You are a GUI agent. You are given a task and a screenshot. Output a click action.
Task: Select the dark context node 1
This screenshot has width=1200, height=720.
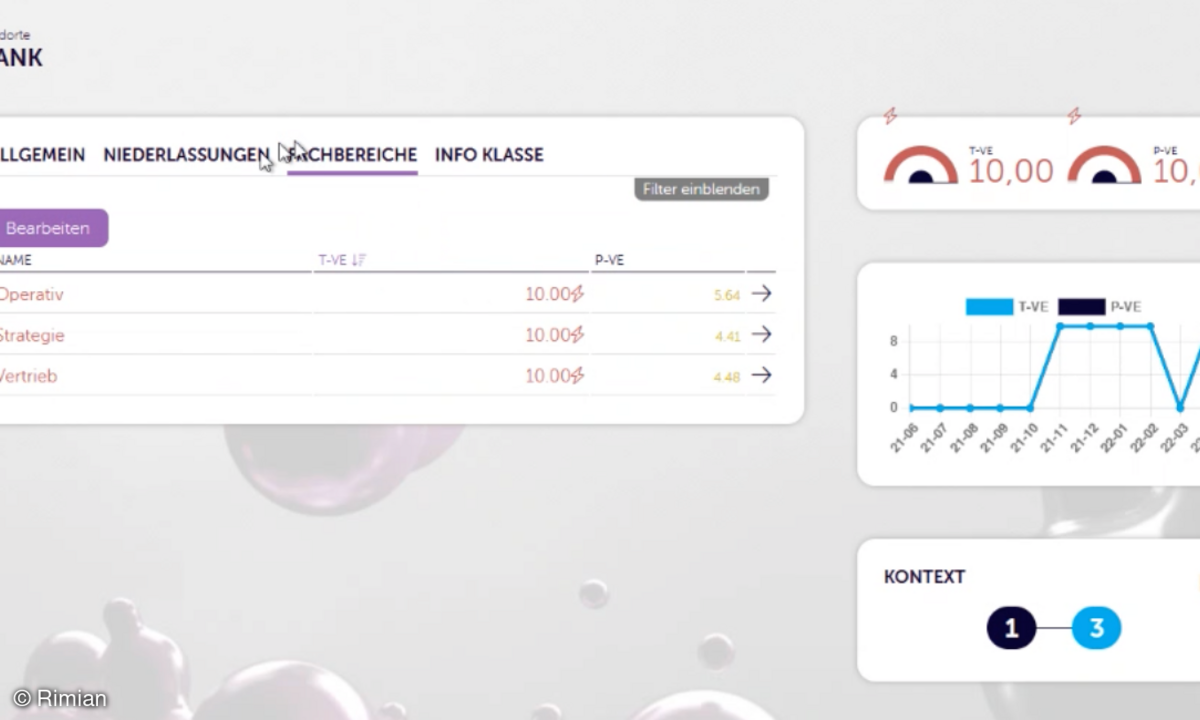pyautogui.click(x=1011, y=629)
